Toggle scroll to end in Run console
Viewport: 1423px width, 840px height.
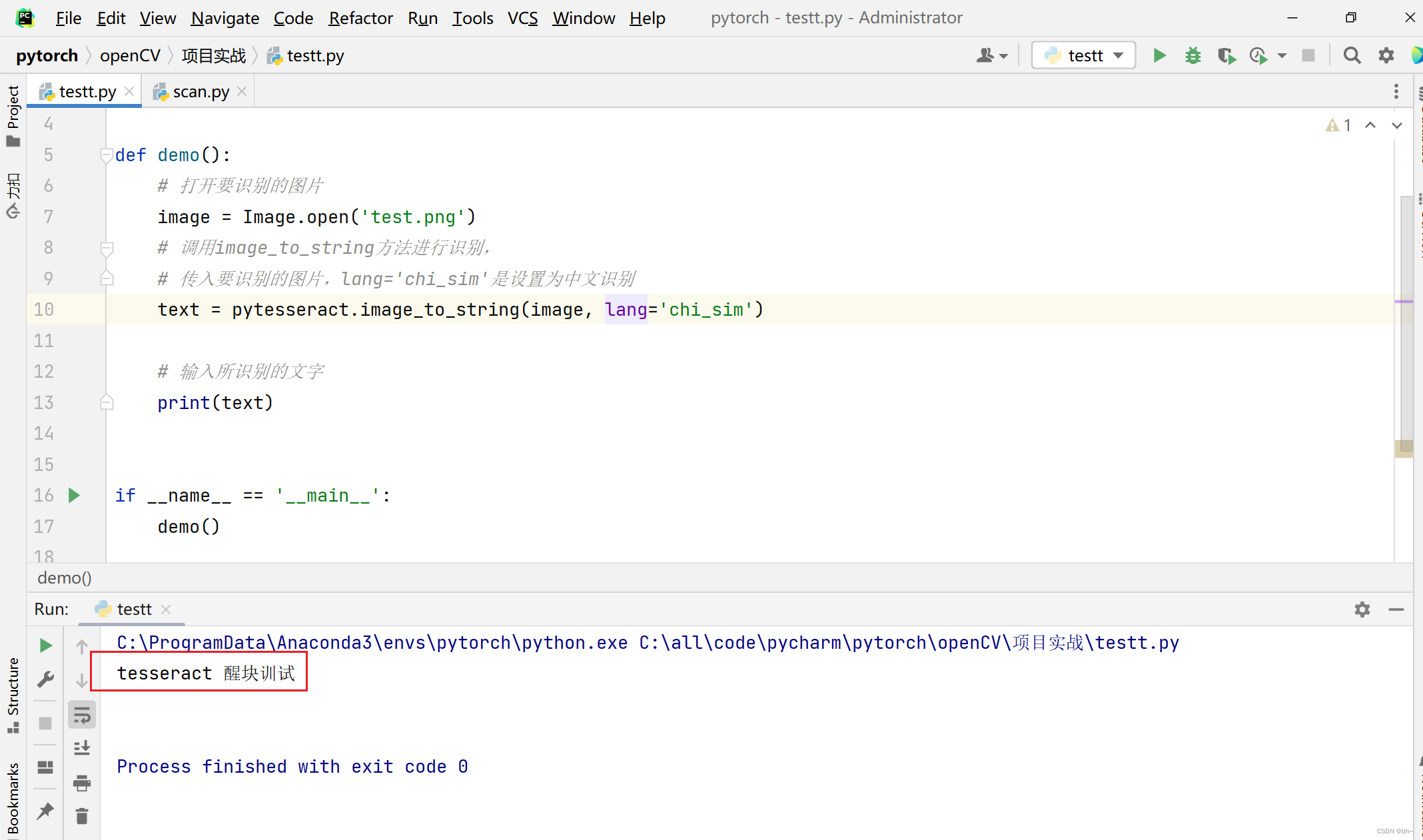pyautogui.click(x=82, y=749)
